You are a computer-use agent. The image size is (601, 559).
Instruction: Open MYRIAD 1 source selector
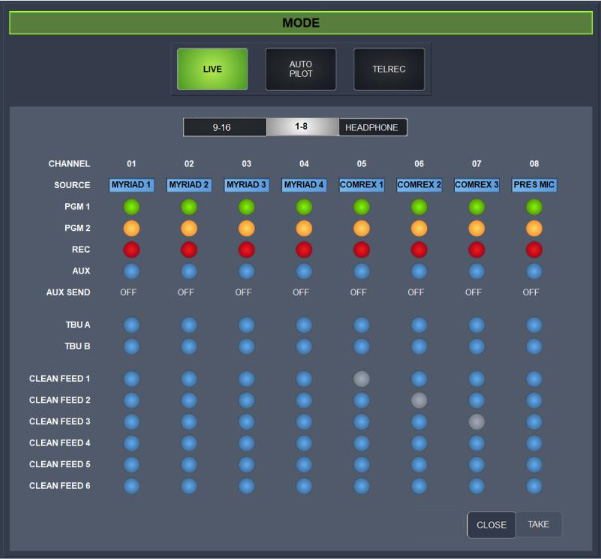131,185
